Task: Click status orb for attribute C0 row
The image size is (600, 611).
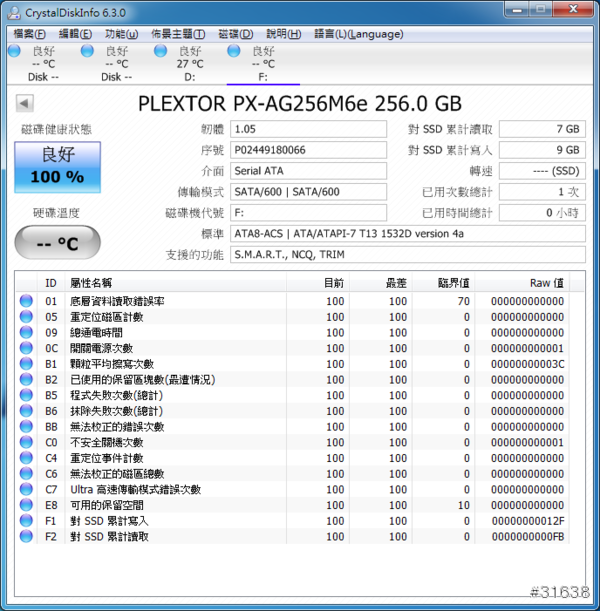Action: [26, 443]
